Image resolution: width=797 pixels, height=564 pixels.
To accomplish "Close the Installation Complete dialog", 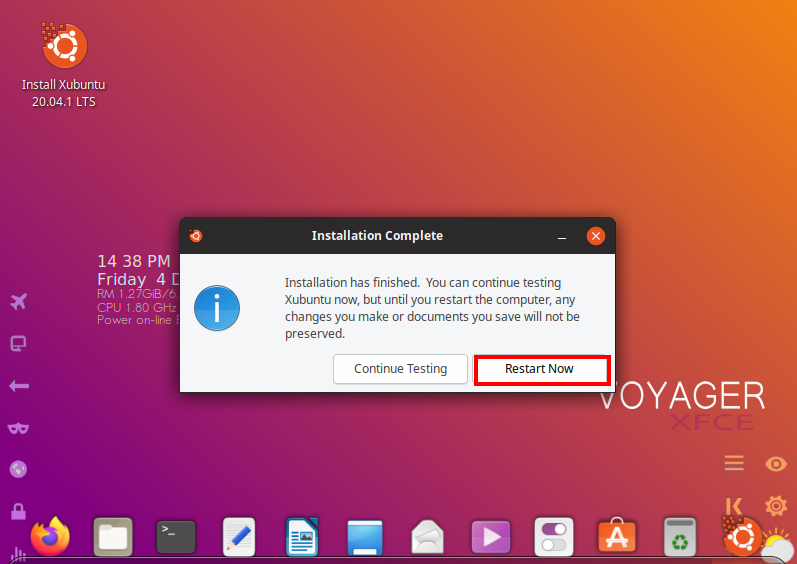I will [596, 236].
